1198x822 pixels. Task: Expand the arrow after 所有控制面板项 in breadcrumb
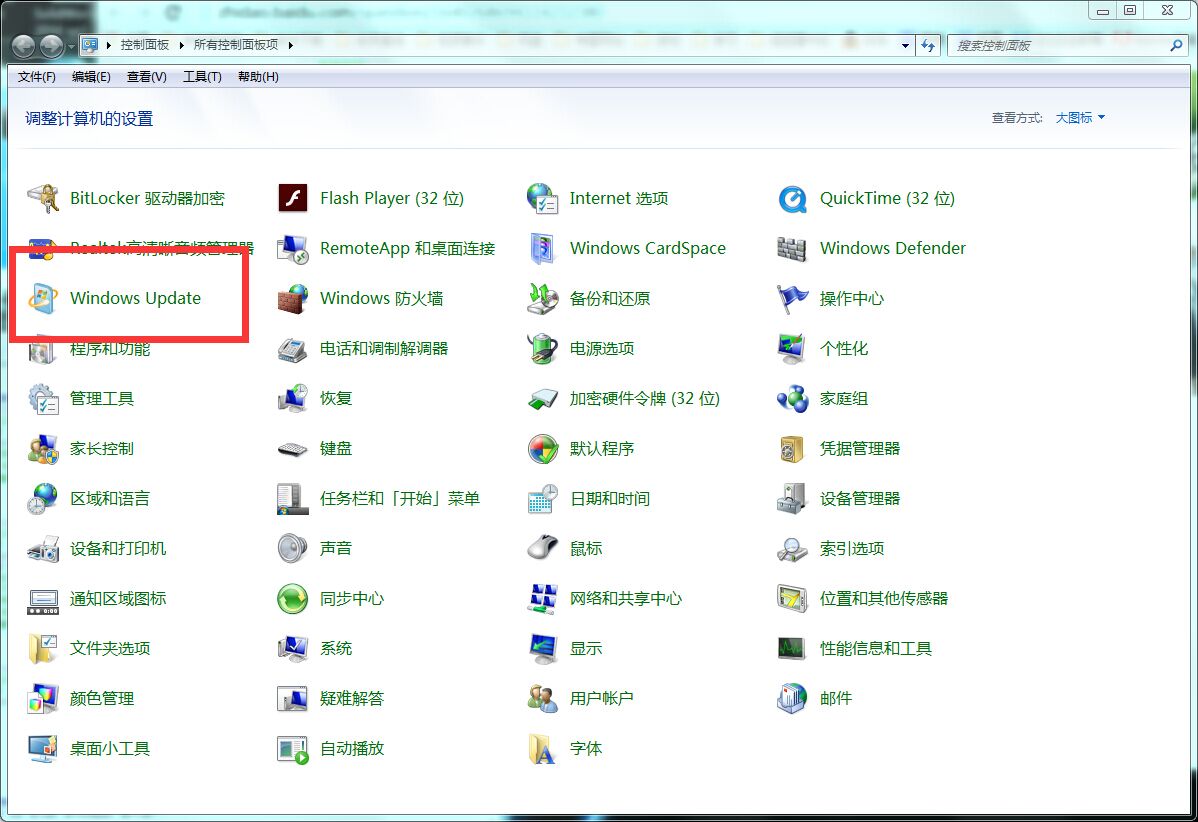coord(291,46)
